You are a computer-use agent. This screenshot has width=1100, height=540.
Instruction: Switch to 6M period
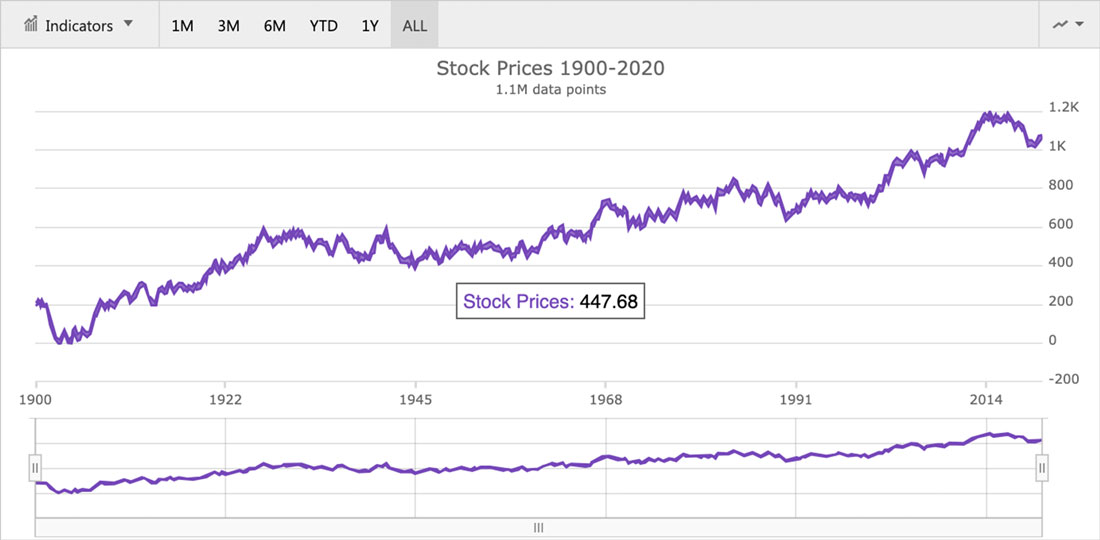[275, 26]
